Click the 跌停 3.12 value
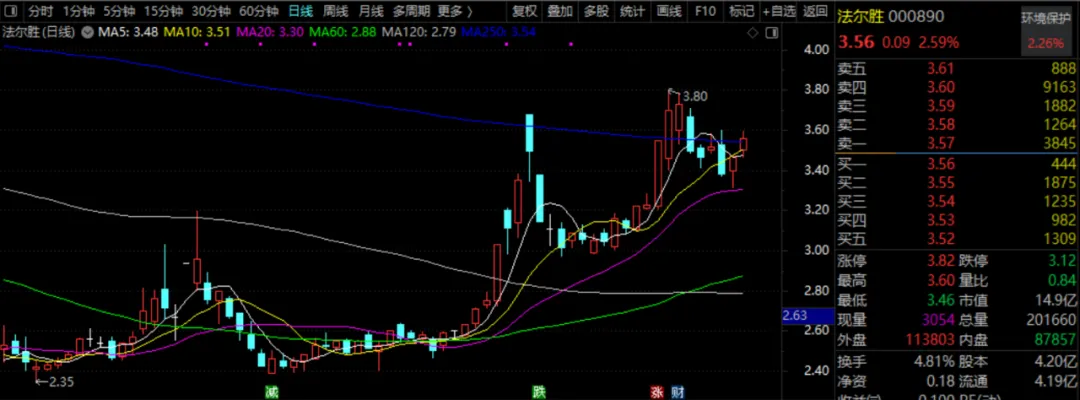The width and height of the screenshot is (1080, 400). 1061,262
